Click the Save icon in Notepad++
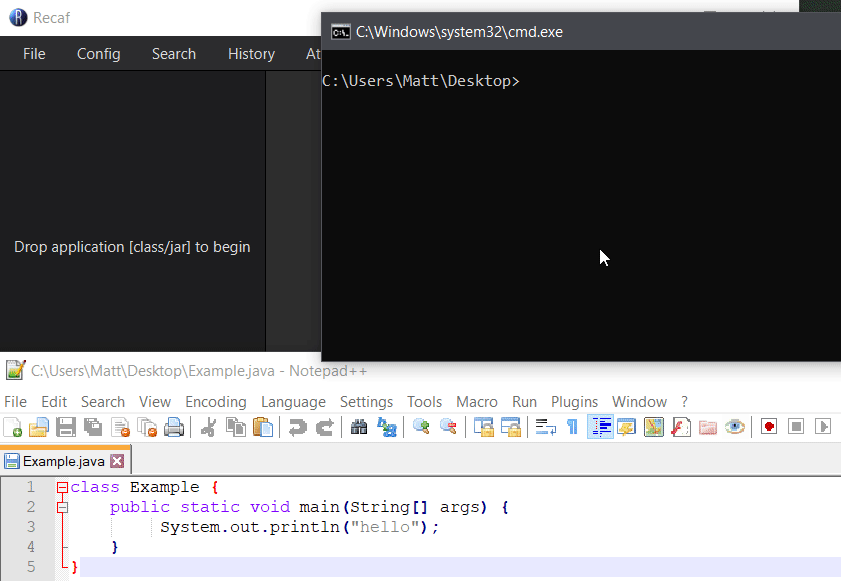Image resolution: width=841 pixels, height=581 pixels. pyautogui.click(x=65, y=427)
